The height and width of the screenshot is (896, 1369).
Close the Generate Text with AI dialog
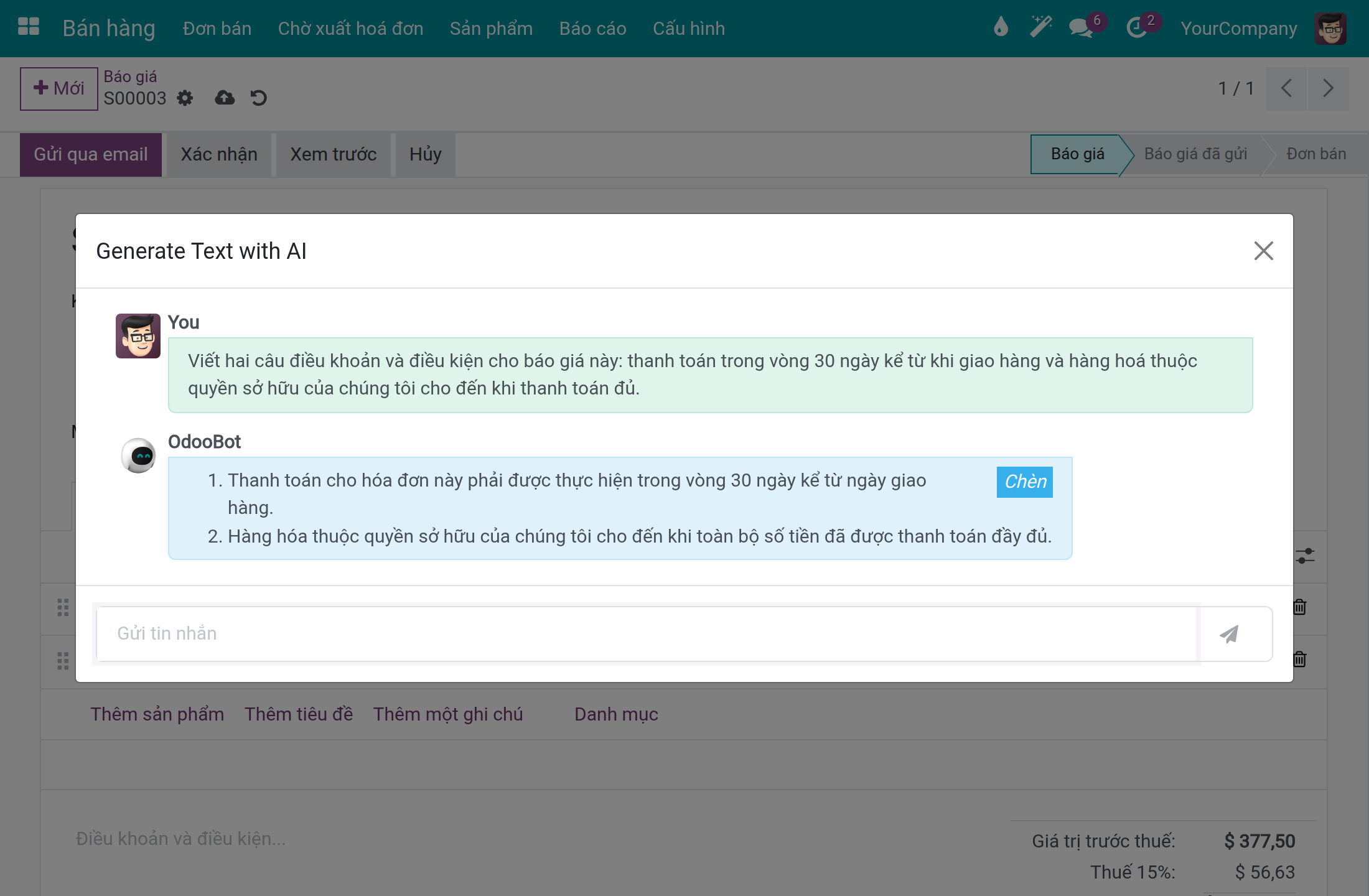pos(1263,251)
